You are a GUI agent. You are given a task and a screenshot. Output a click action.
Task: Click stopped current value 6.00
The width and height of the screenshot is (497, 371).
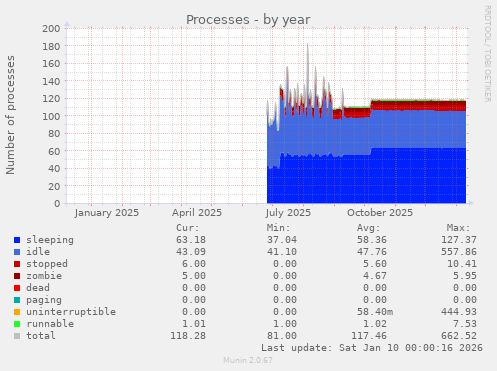click(194, 264)
